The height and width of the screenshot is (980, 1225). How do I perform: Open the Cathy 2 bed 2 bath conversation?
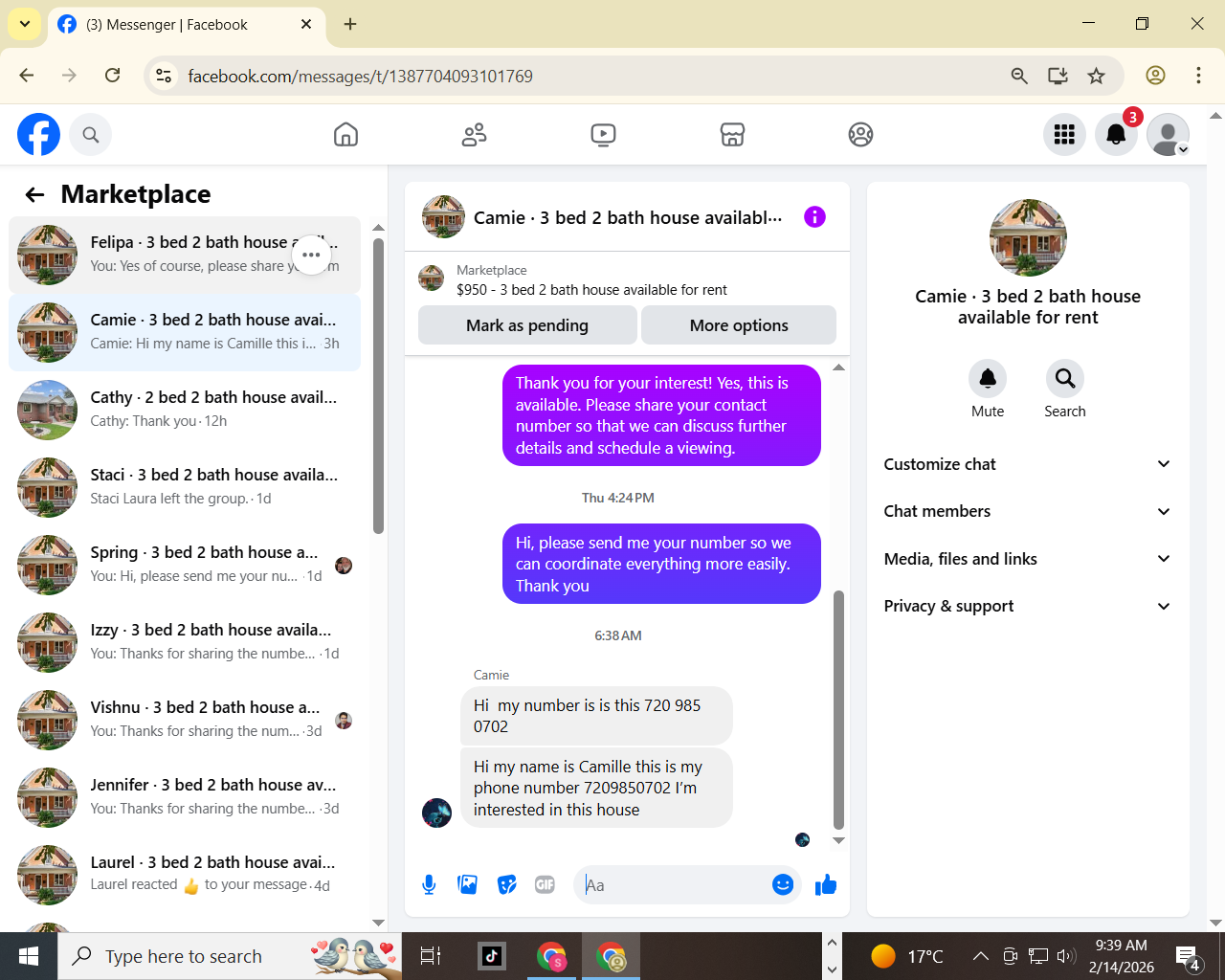pos(185,410)
